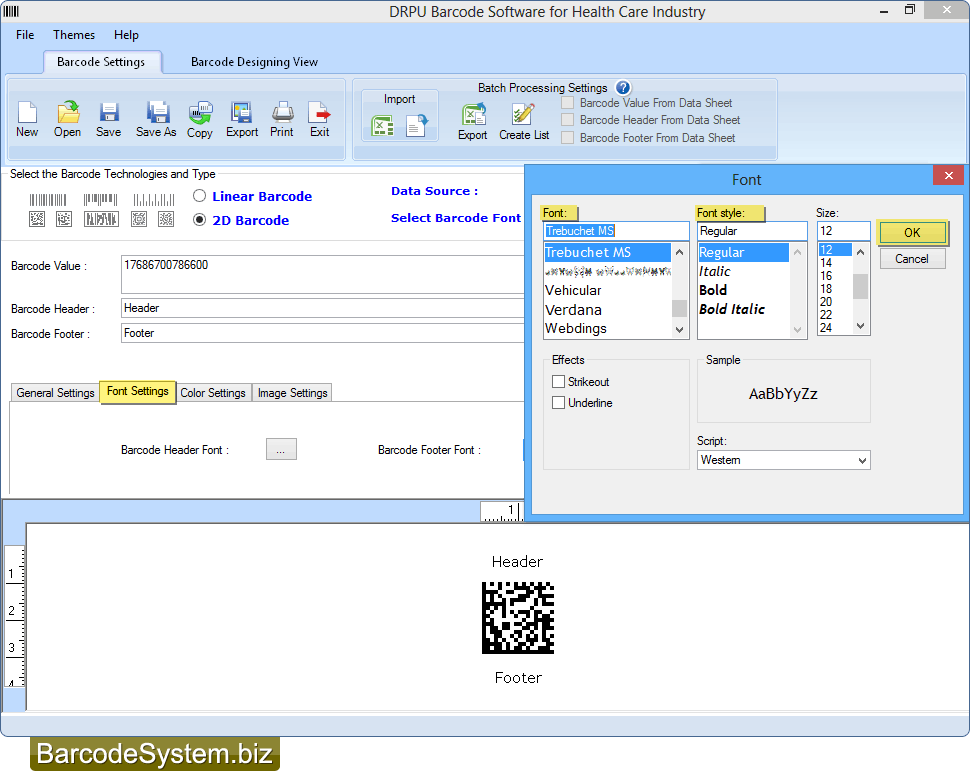This screenshot has height=771, width=970.
Task: Close the Font dialog with the X
Action: point(948,176)
